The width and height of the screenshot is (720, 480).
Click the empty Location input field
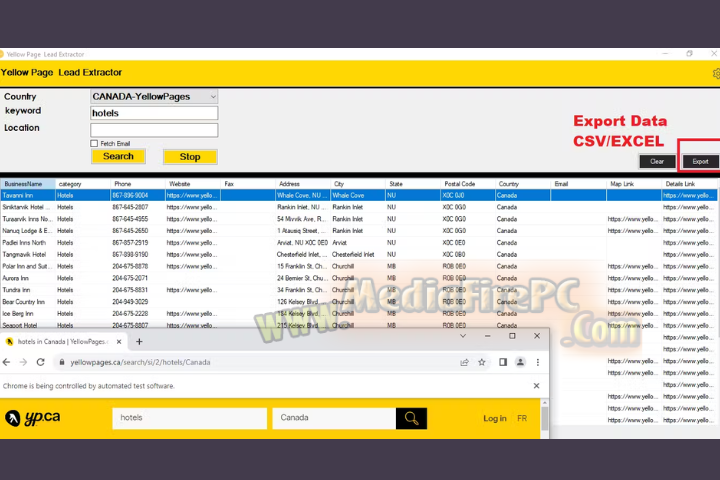154,130
